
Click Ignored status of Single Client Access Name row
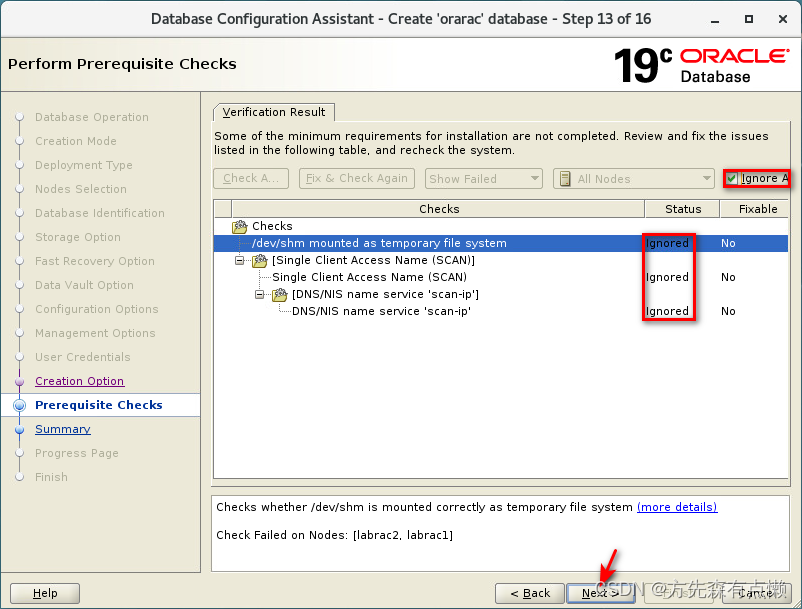pyautogui.click(x=667, y=277)
